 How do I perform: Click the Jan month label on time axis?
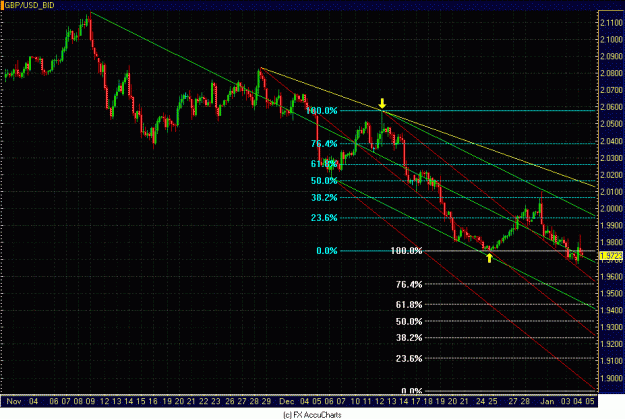click(x=547, y=401)
